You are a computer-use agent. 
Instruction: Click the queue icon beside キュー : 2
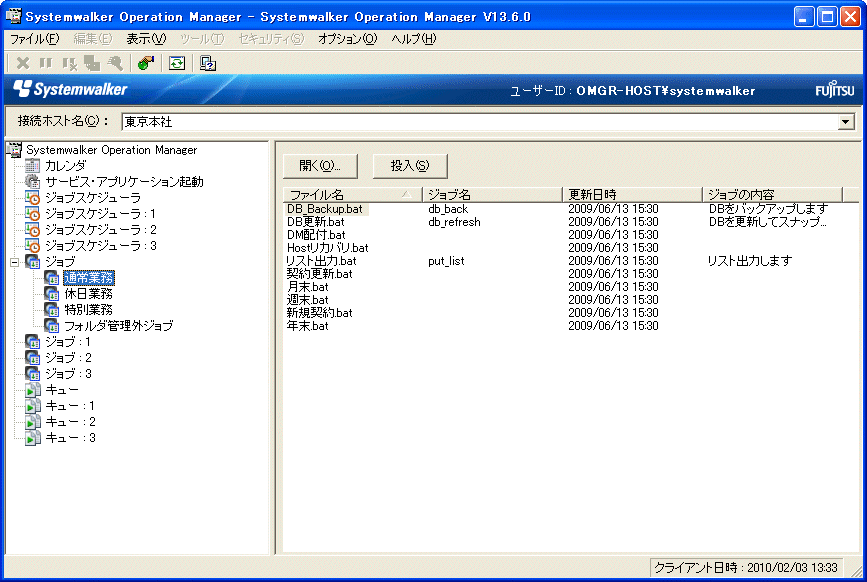pyautogui.click(x=33, y=422)
